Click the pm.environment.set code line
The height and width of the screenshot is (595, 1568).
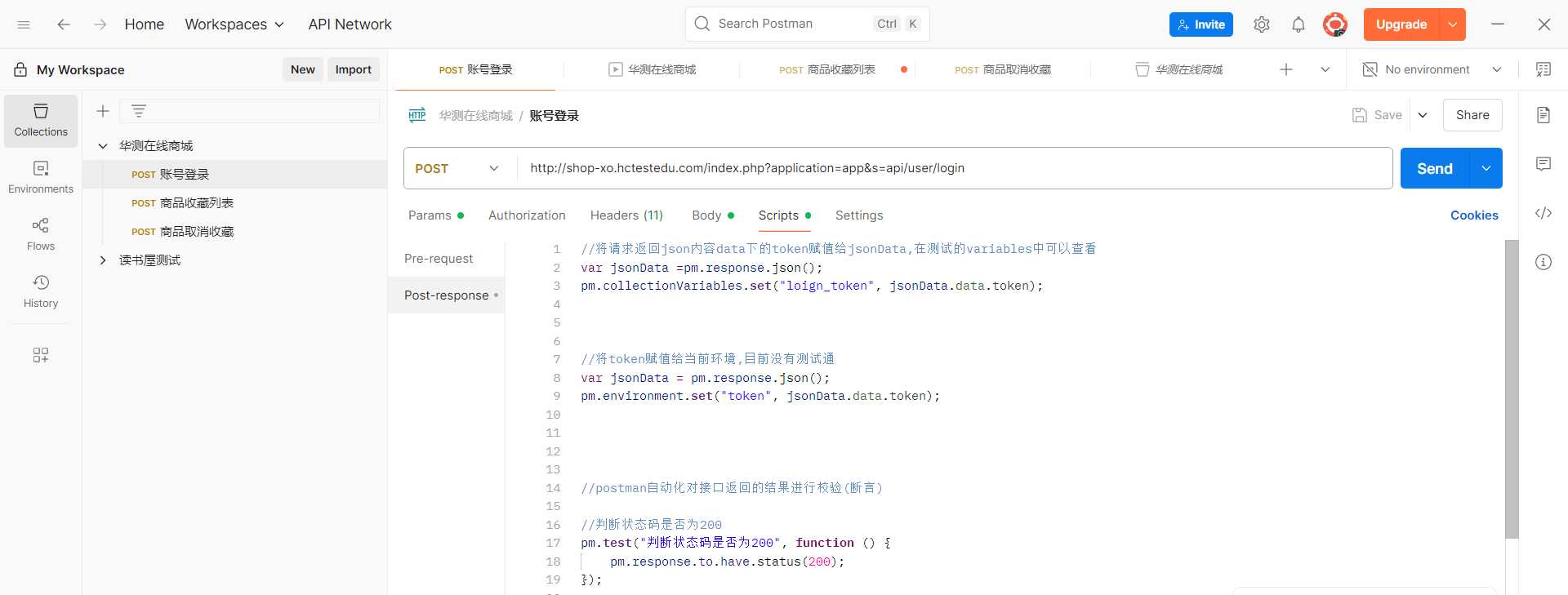(760, 396)
